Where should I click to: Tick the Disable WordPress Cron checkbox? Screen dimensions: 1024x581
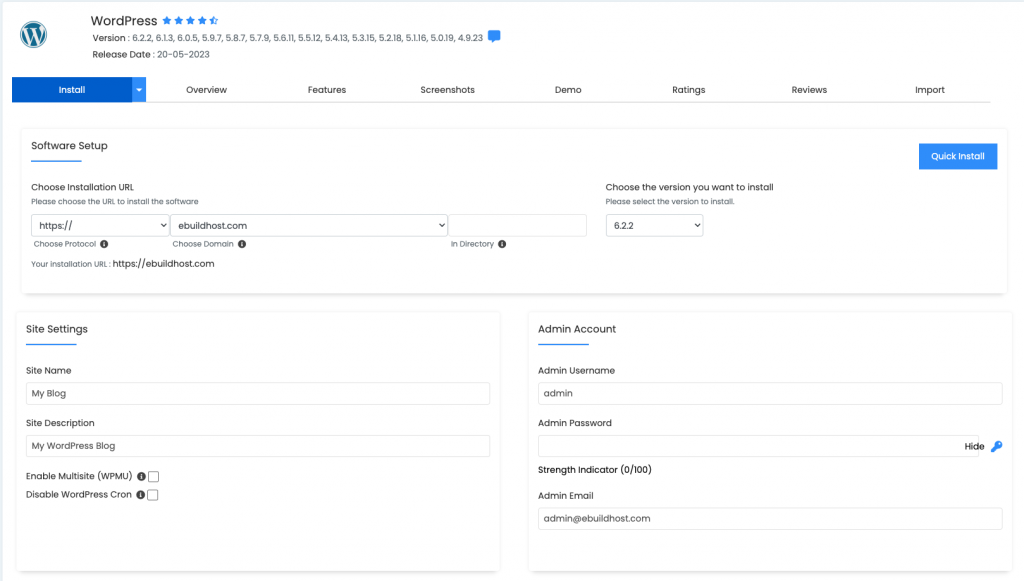[x=153, y=495]
